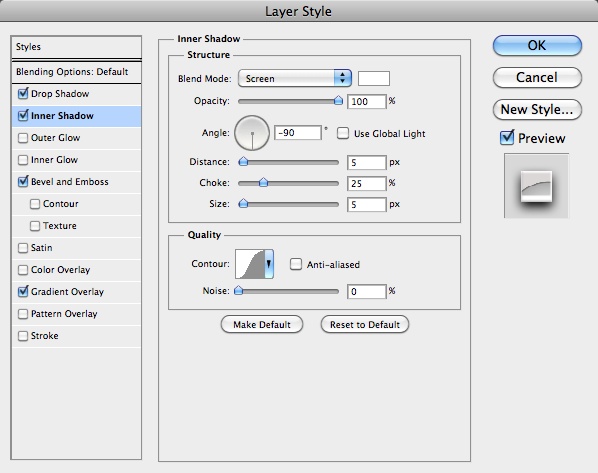Click the Cancel button

537,77
